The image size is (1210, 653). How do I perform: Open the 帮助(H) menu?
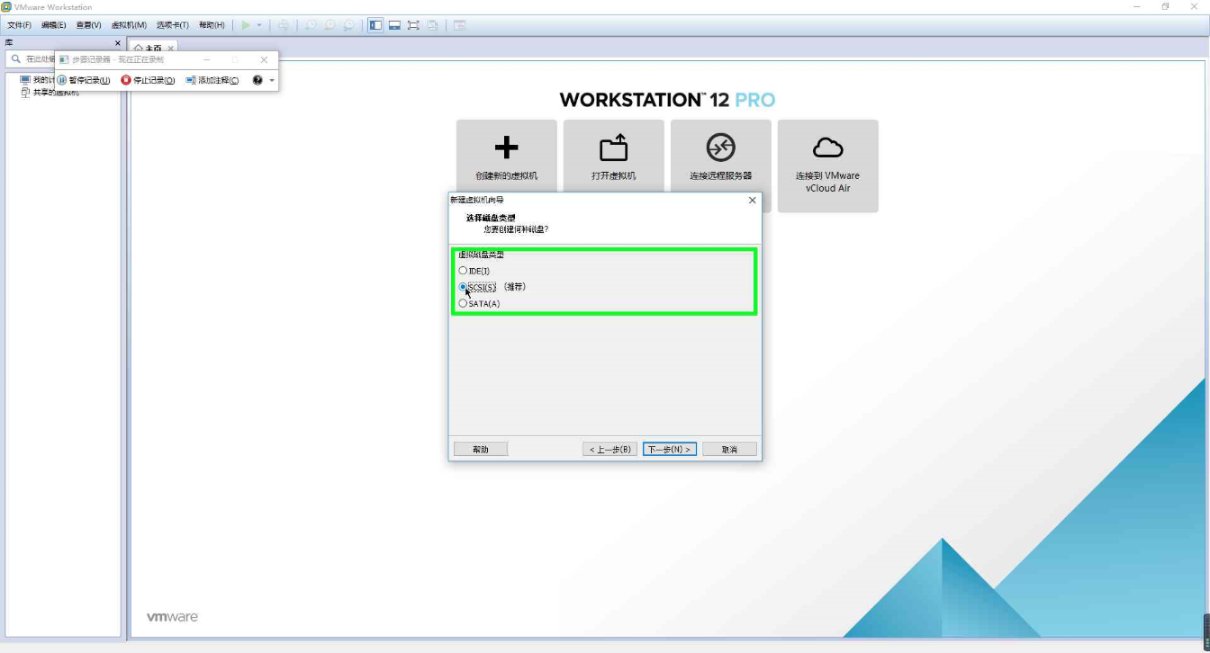tap(211, 25)
